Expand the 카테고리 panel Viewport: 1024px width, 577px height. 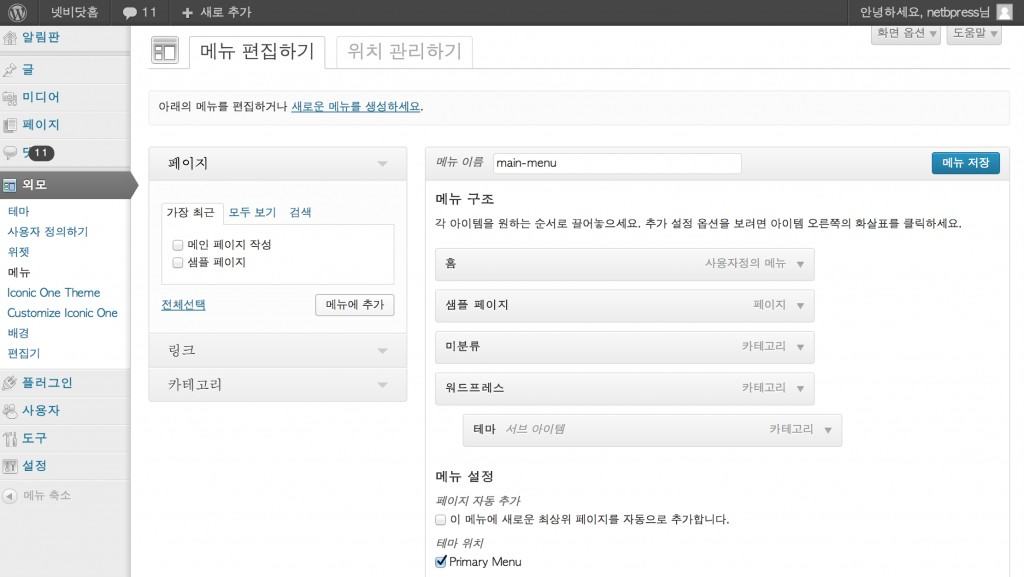(381, 384)
